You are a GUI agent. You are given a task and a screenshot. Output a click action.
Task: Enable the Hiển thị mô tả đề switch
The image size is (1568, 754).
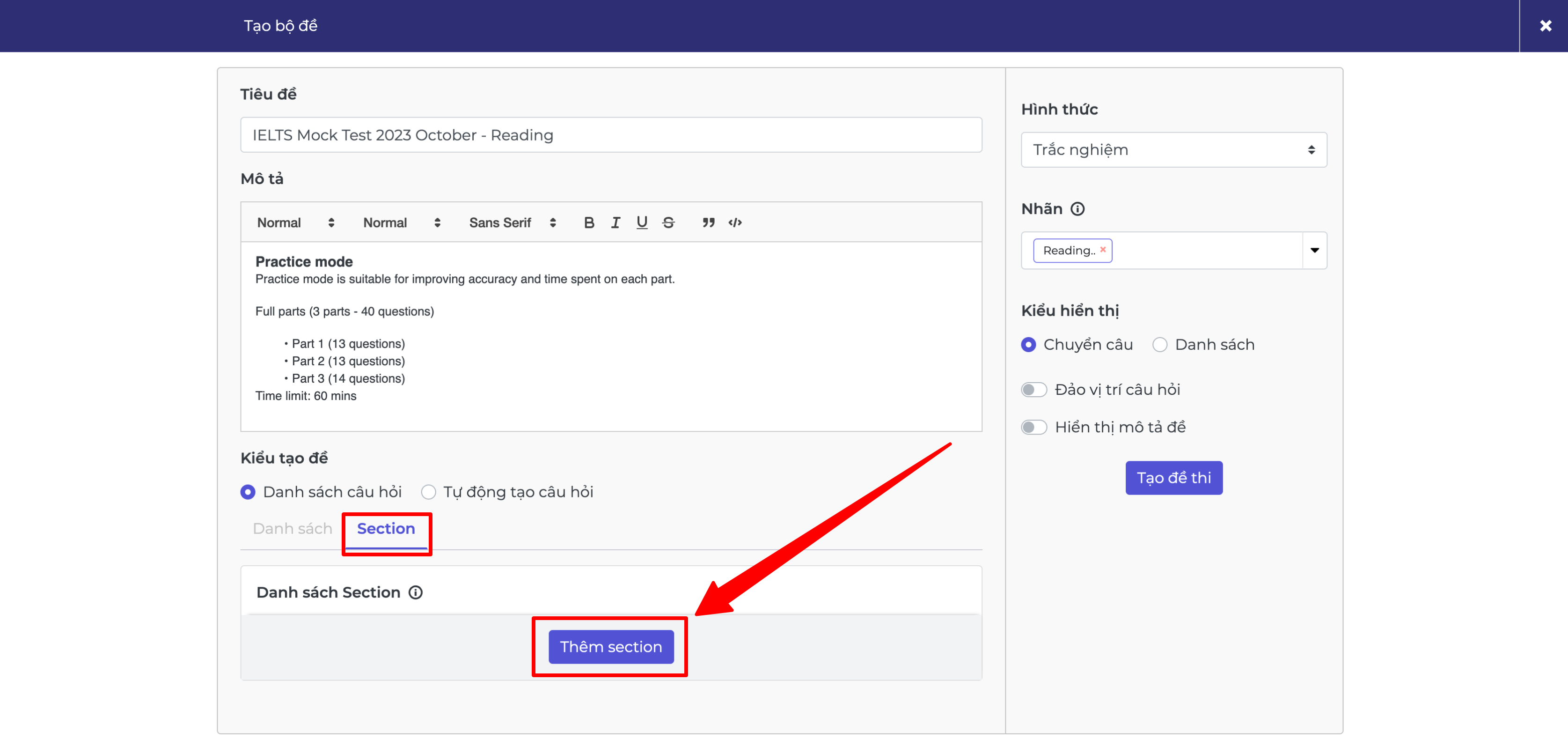[x=1033, y=428]
